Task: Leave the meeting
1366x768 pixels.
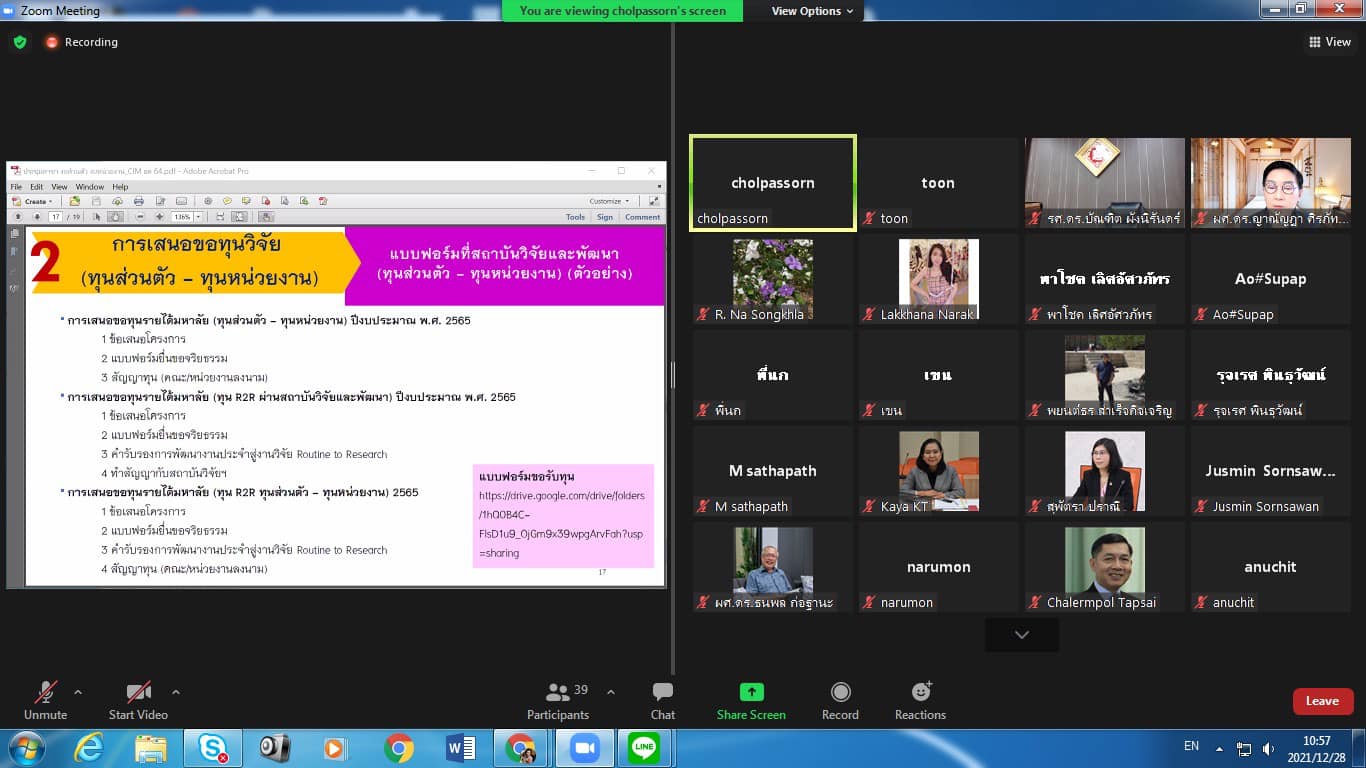Action: pos(1322,701)
